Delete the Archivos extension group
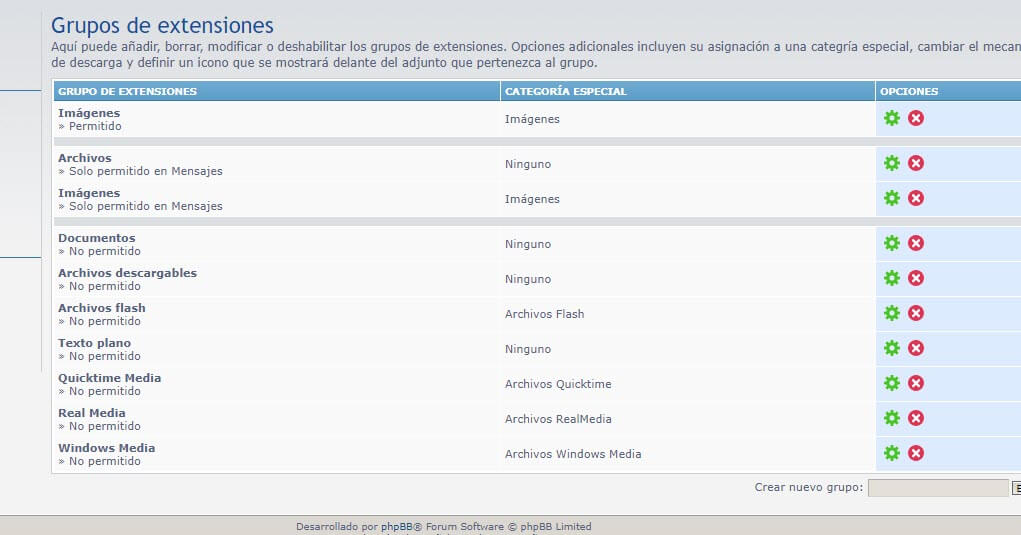 (916, 163)
